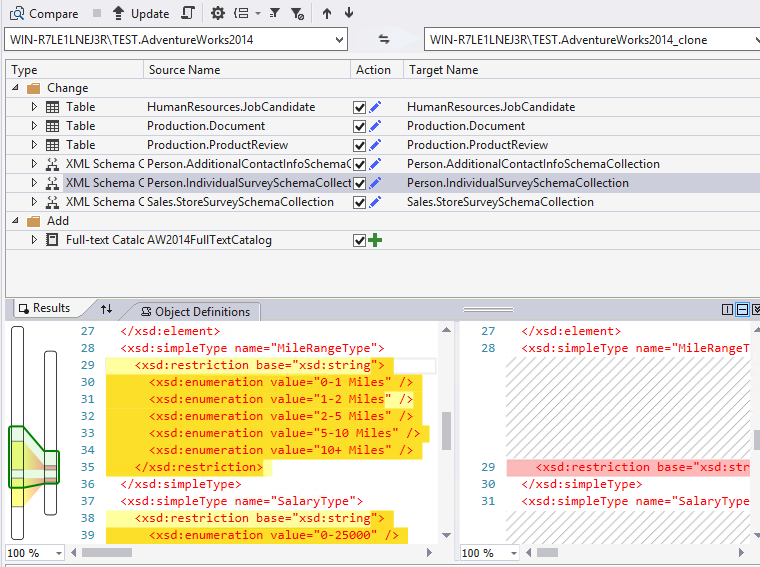This screenshot has width=760, height=567.
Task: Collapse definitions panel double-chevron button
Action: click(x=756, y=309)
